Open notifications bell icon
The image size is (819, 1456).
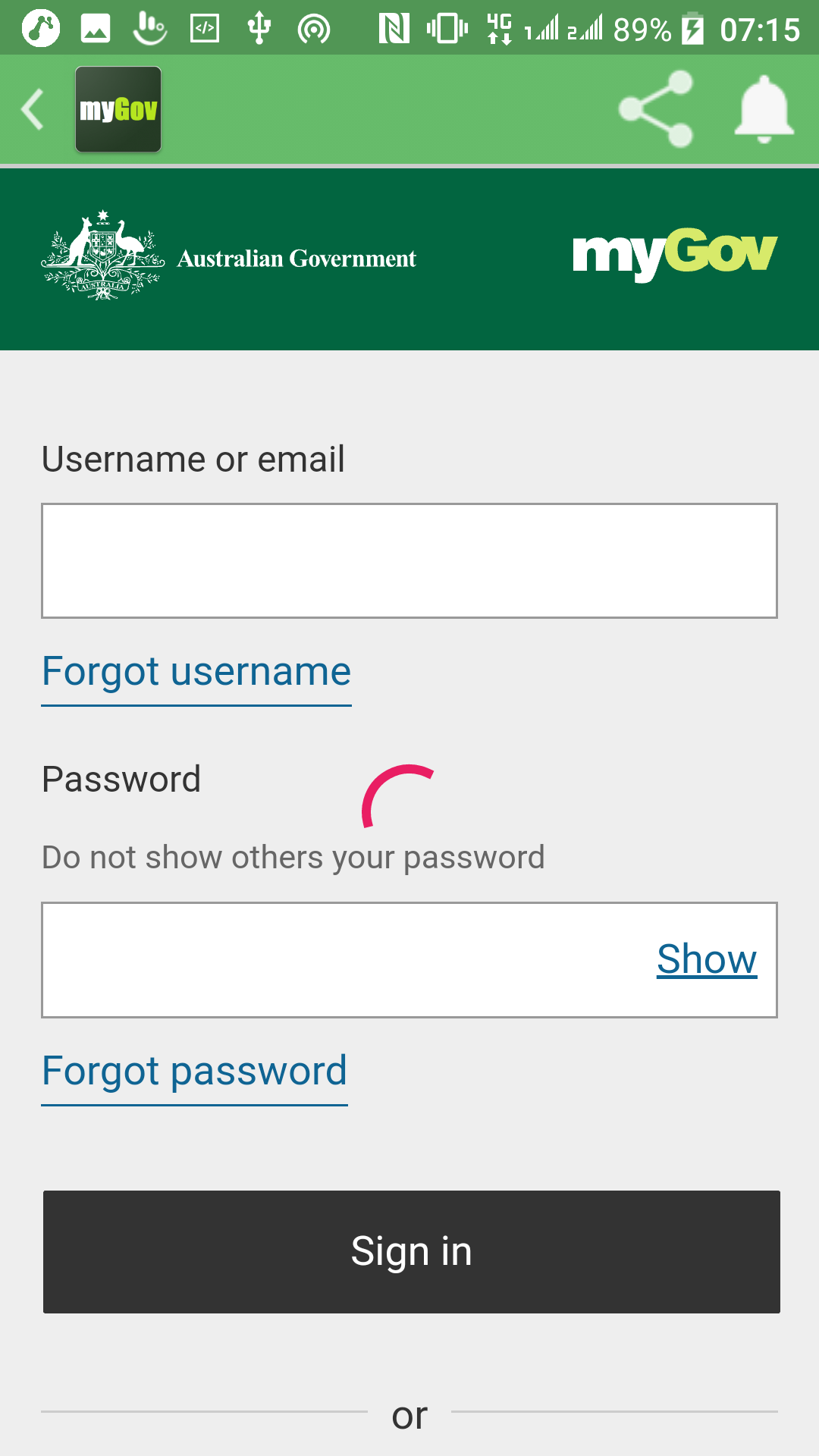click(x=764, y=109)
